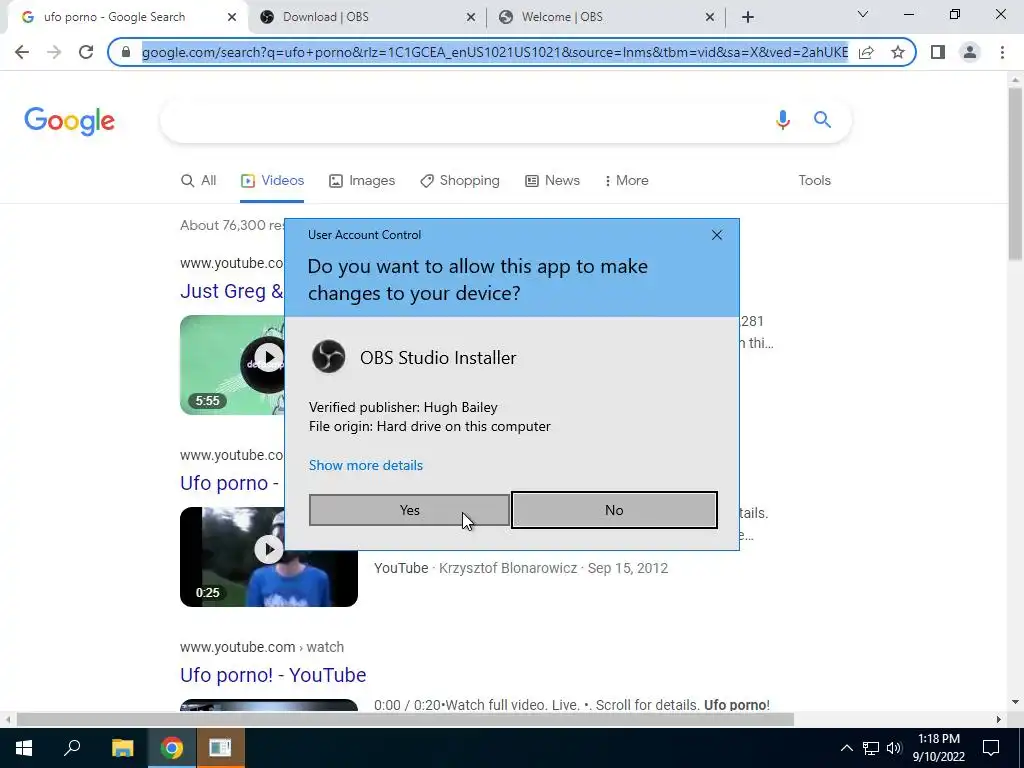This screenshot has height=768, width=1024.
Task: Click the share page icon in address bar
Action: coord(867,52)
